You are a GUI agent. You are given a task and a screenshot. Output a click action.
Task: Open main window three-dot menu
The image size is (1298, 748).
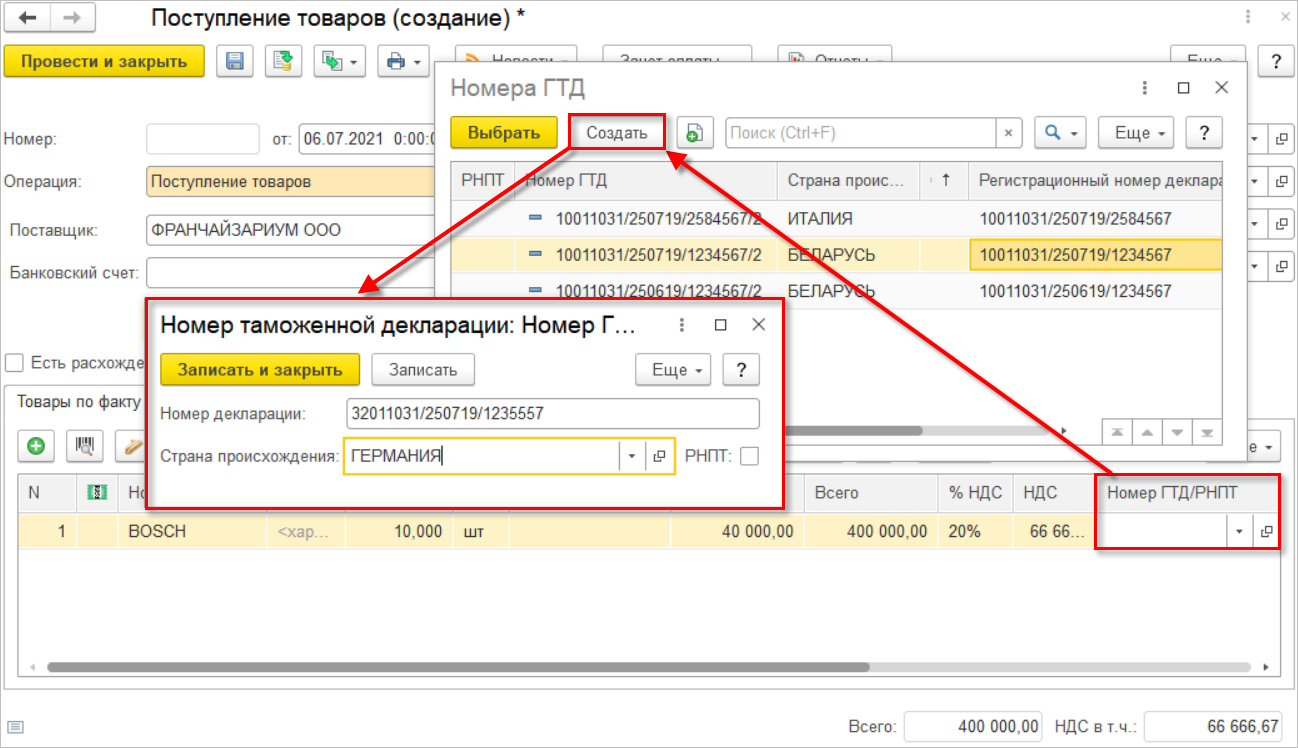(x=1247, y=18)
